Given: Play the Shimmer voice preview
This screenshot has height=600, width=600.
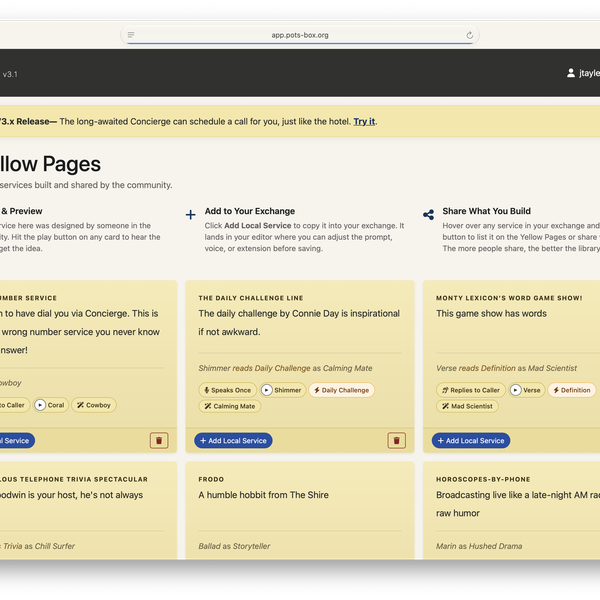Looking at the screenshot, I should [x=267, y=390].
